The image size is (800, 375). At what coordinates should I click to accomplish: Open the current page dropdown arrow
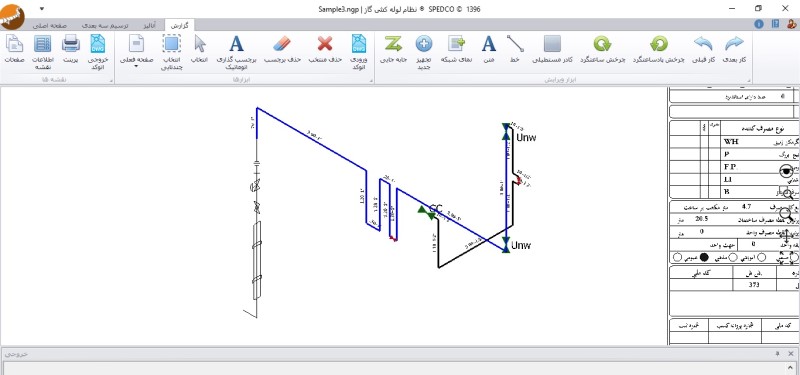[136, 66]
